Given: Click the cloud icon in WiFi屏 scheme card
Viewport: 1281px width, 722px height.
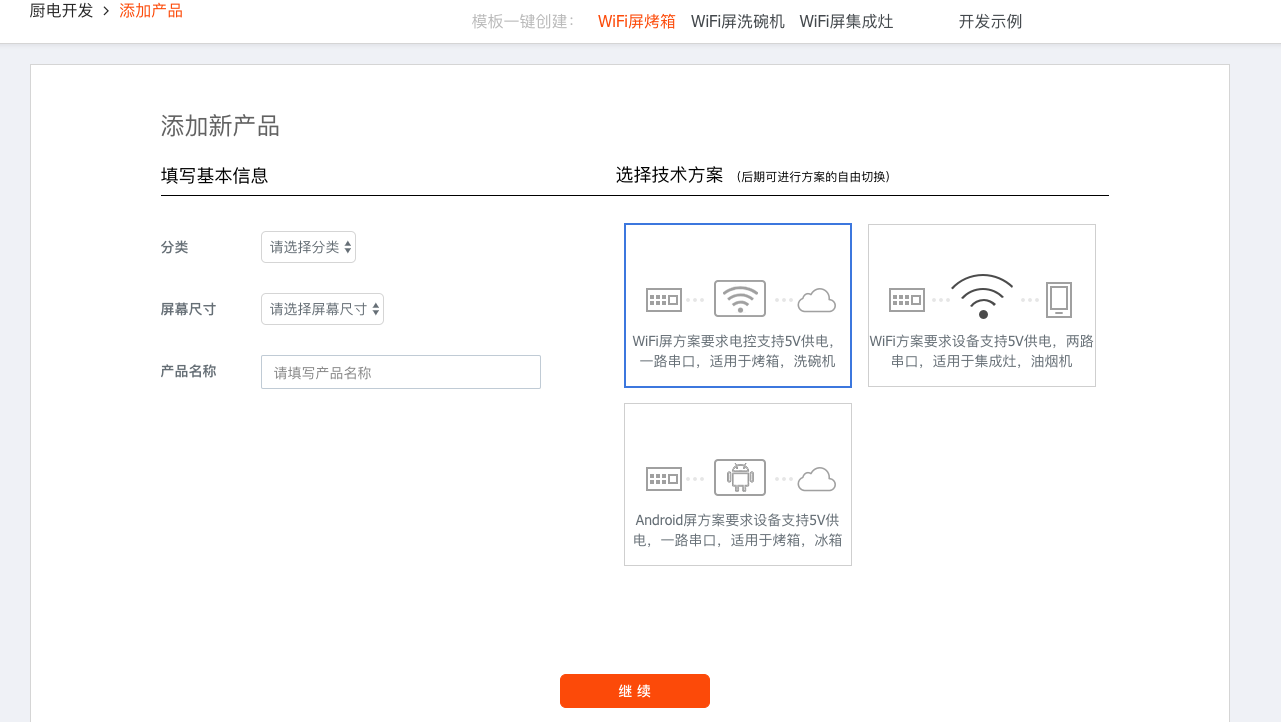Looking at the screenshot, I should click(817, 300).
